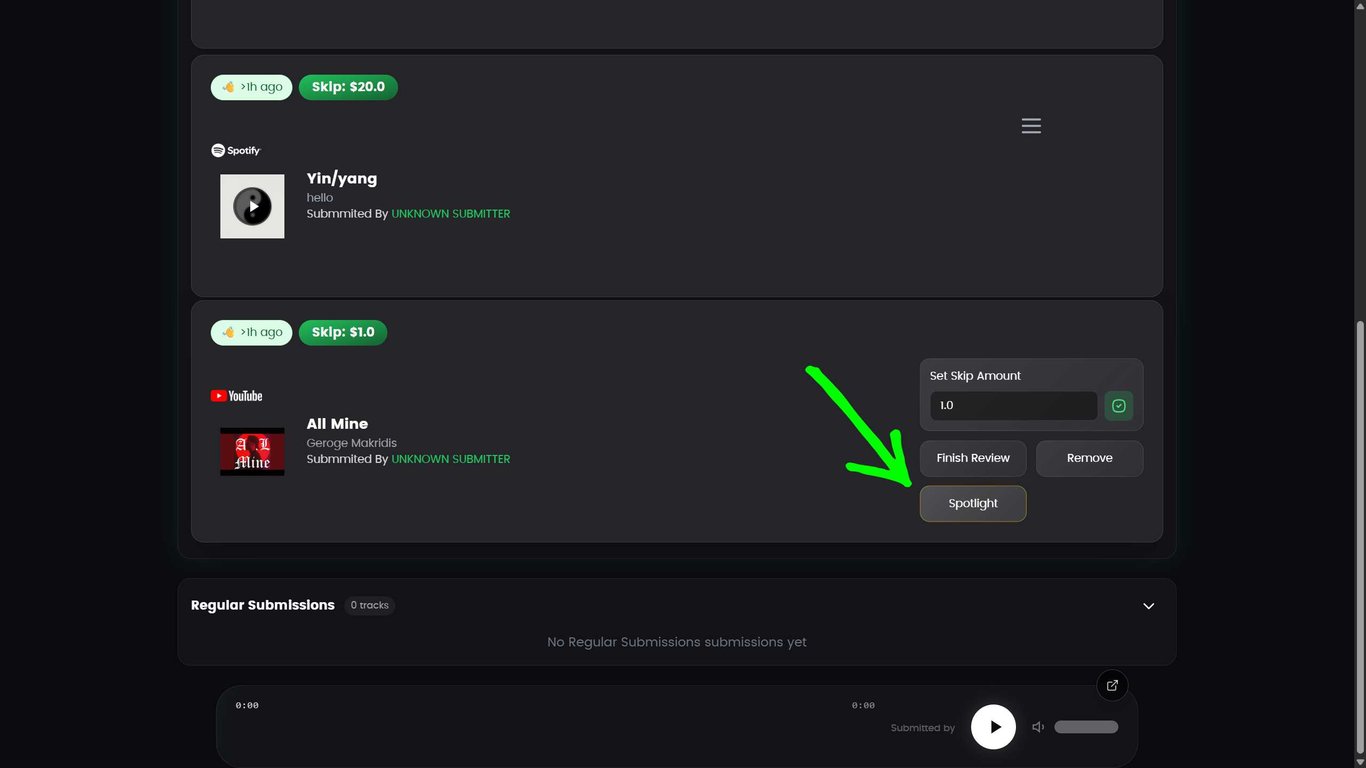Click the Finish Review button
1366x768 pixels.
point(973,458)
